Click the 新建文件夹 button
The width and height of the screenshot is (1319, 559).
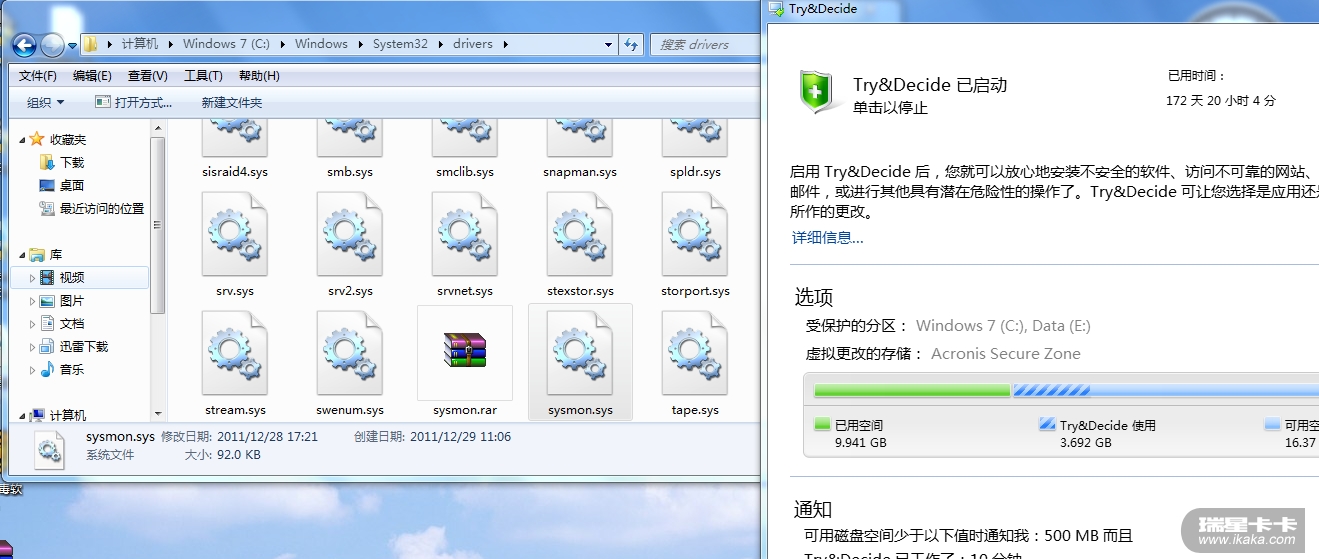coord(231,102)
